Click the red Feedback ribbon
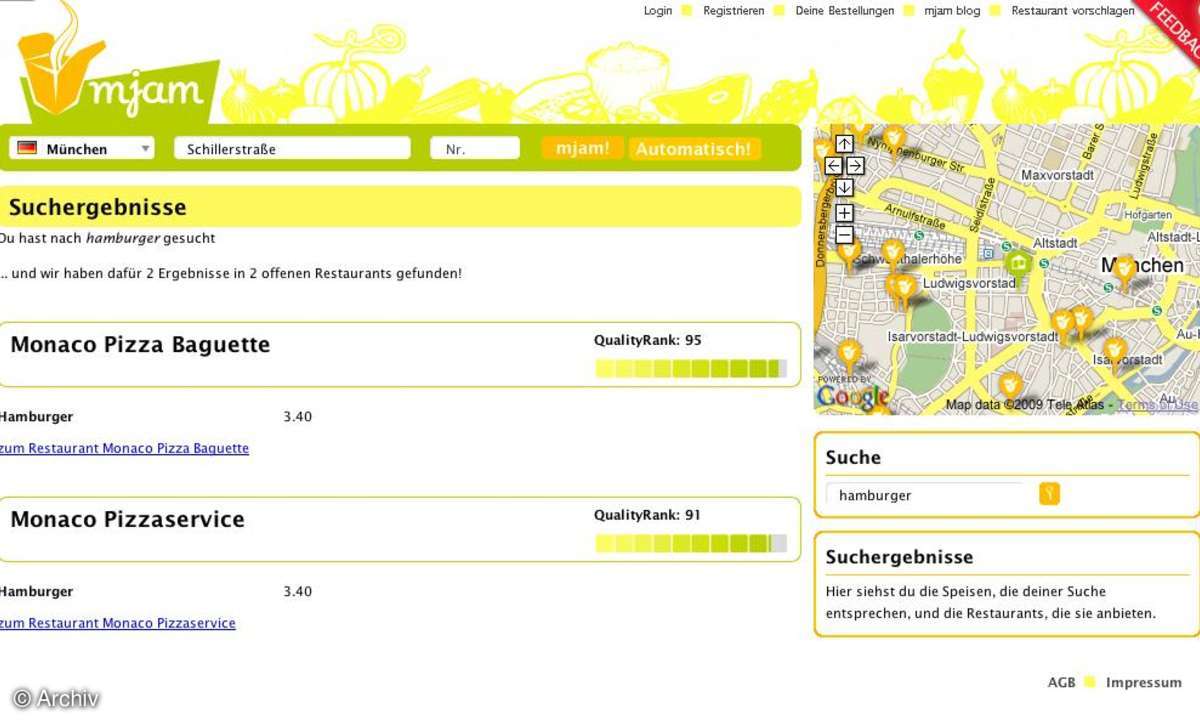This screenshot has height=720, width=1200. click(x=1172, y=26)
